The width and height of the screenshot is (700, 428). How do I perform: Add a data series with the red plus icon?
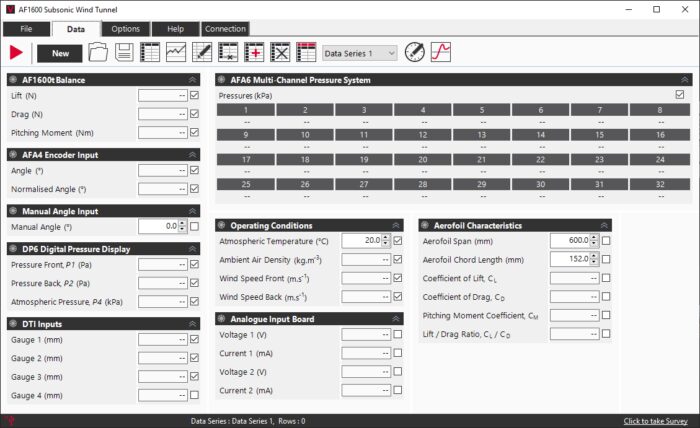click(254, 53)
